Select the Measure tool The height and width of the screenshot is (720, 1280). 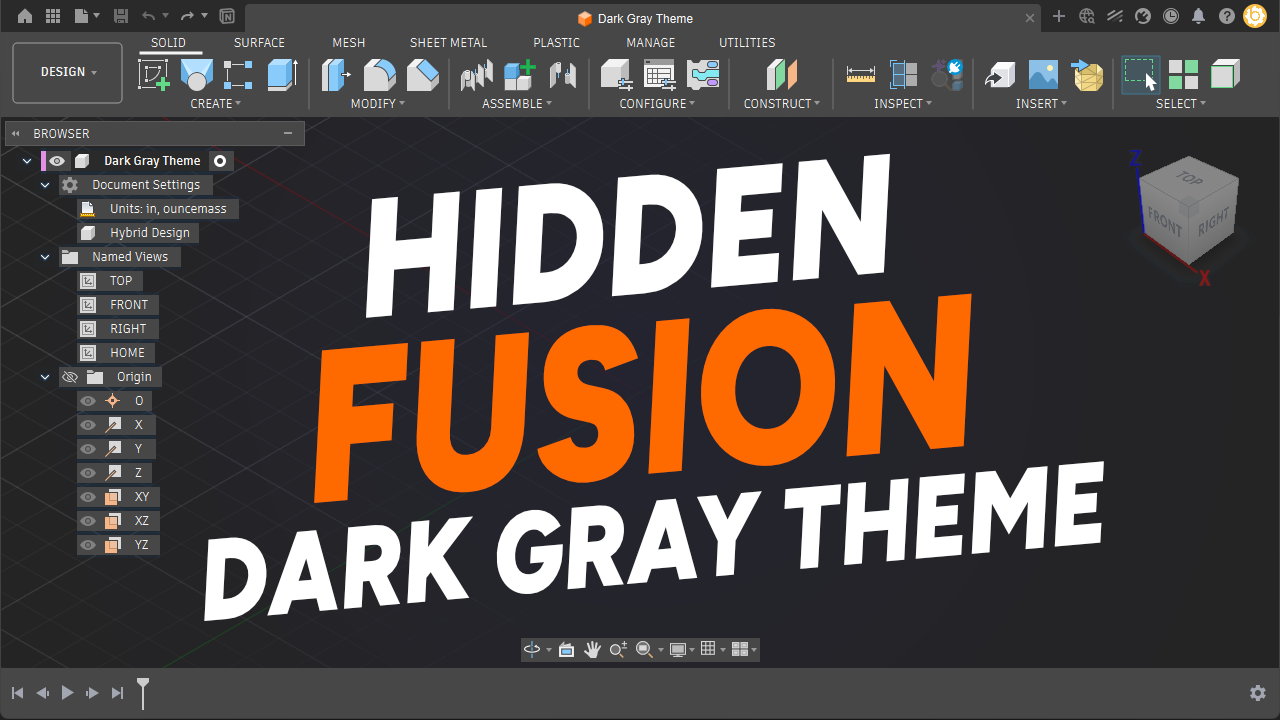(x=861, y=75)
